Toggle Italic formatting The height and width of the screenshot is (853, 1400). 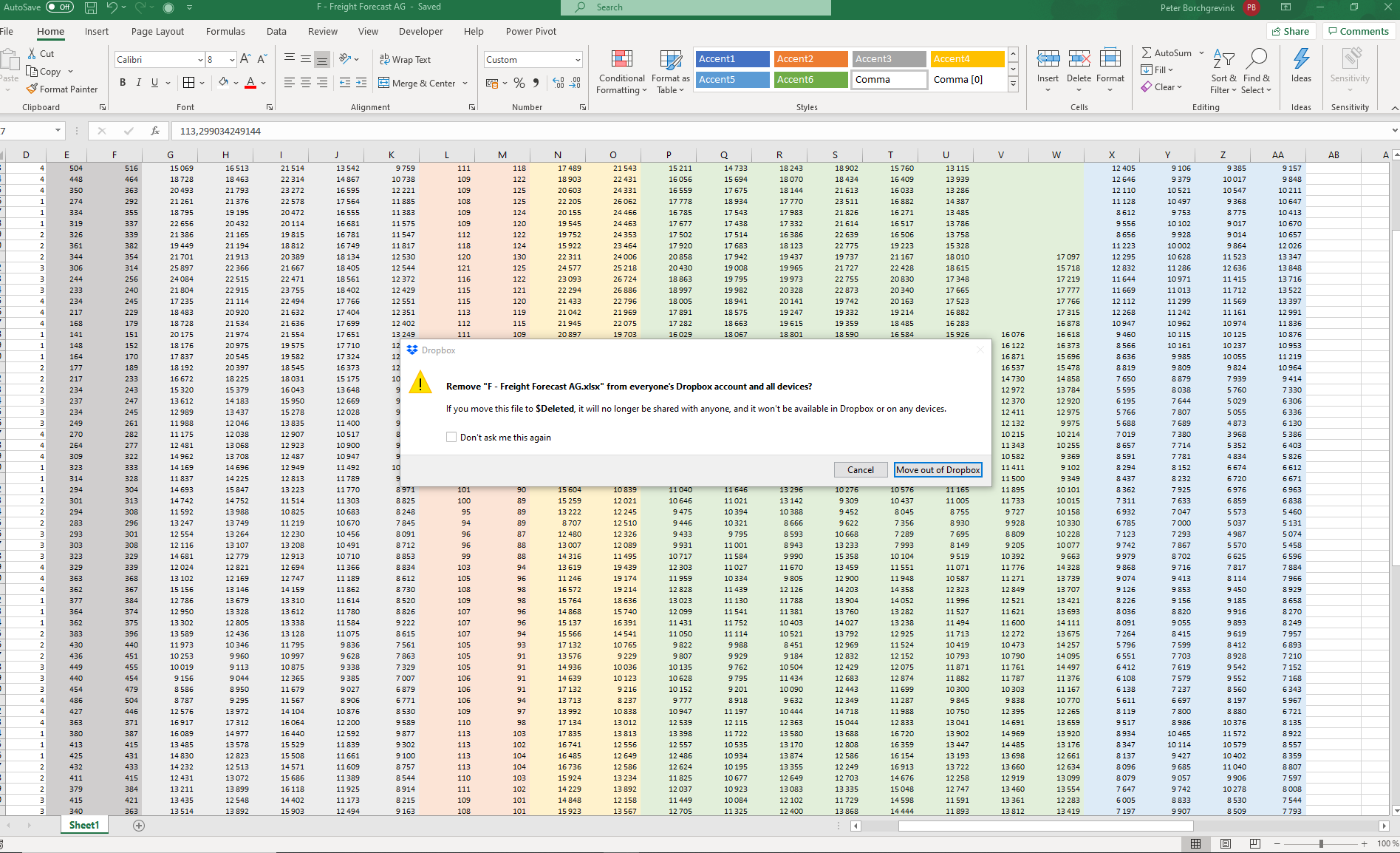click(138, 82)
